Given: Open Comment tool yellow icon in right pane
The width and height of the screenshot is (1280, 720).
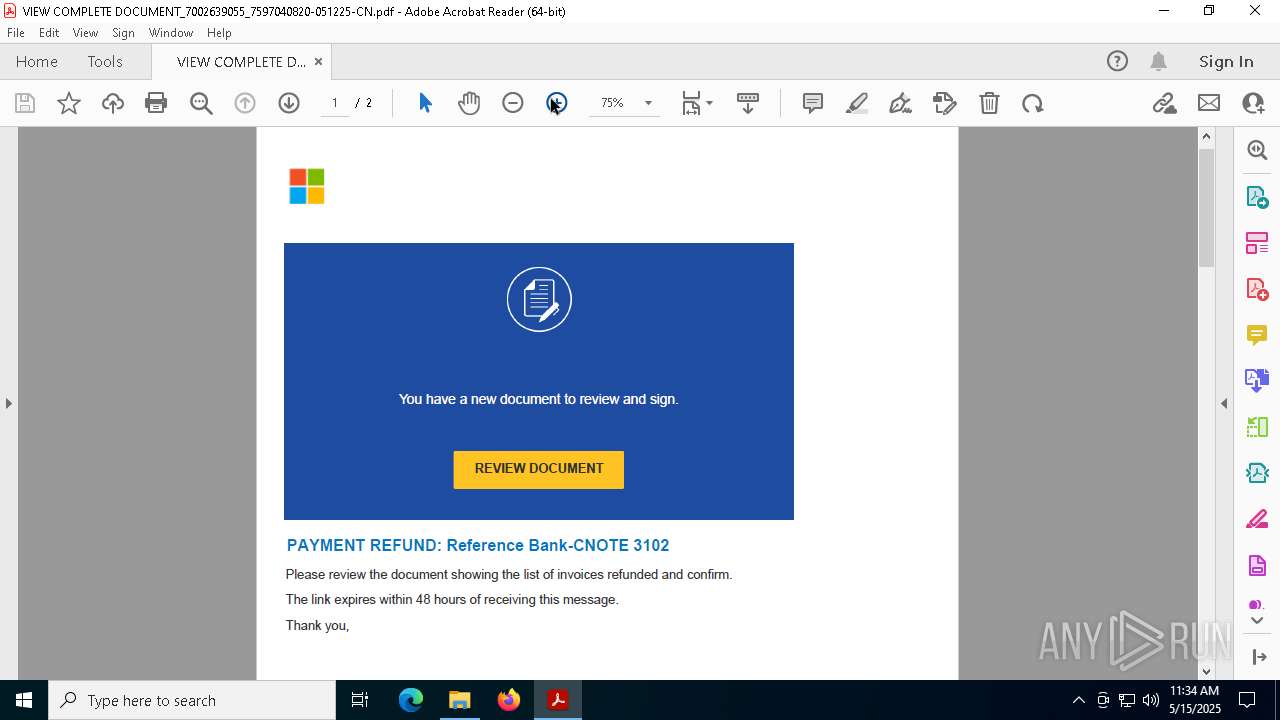Looking at the screenshot, I should click(1257, 335).
